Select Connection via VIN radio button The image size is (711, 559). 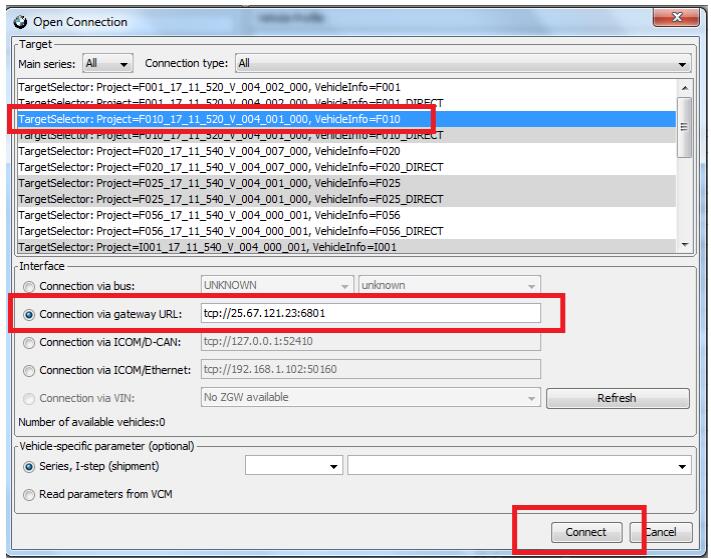(29, 399)
